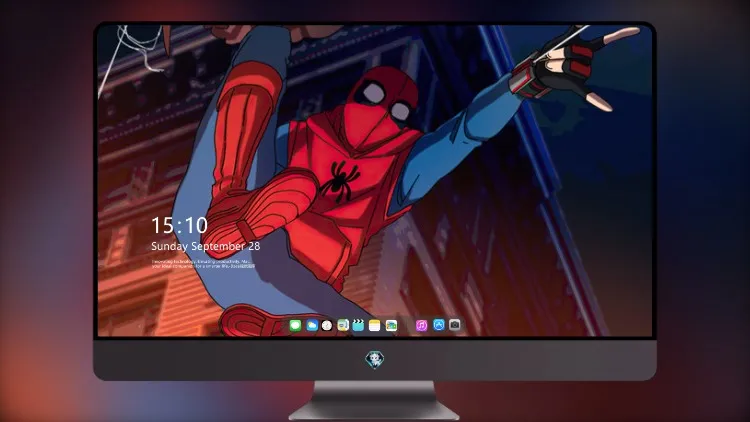Click the web shooter on outstretched hand

pos(529,79)
